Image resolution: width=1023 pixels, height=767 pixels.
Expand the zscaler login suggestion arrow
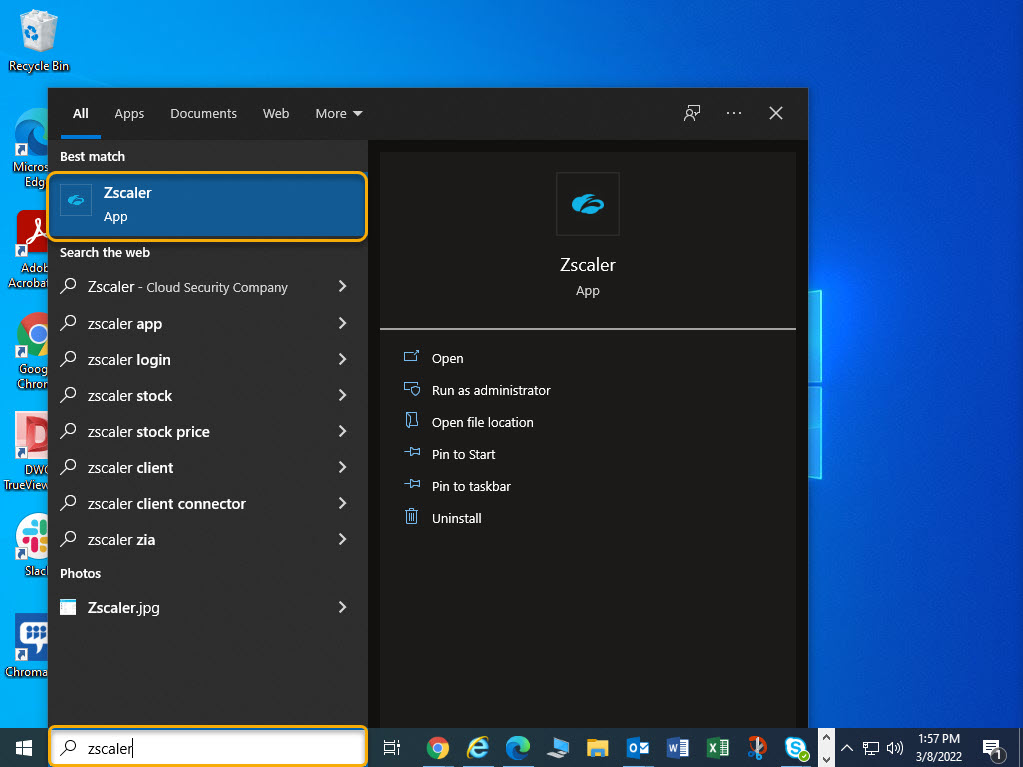[343, 359]
